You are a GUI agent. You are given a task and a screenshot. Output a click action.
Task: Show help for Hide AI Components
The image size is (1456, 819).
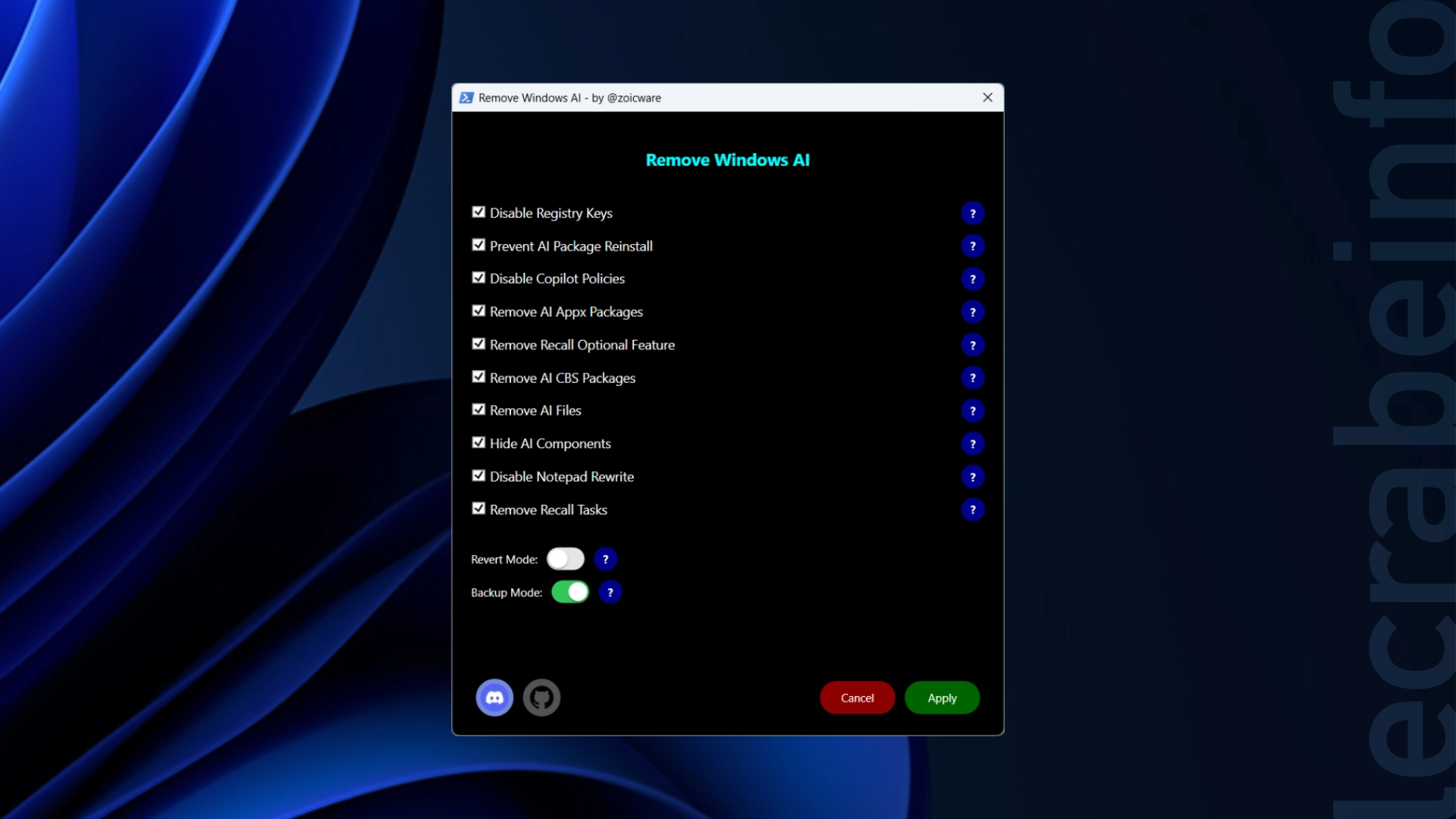(x=972, y=444)
